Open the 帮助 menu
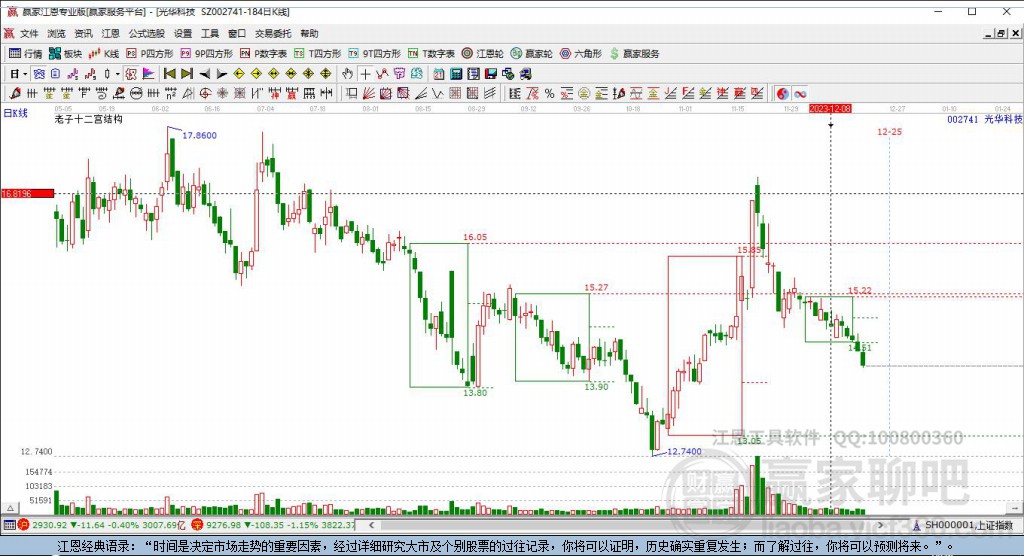This screenshot has height=556, width=1024. pyautogui.click(x=309, y=33)
